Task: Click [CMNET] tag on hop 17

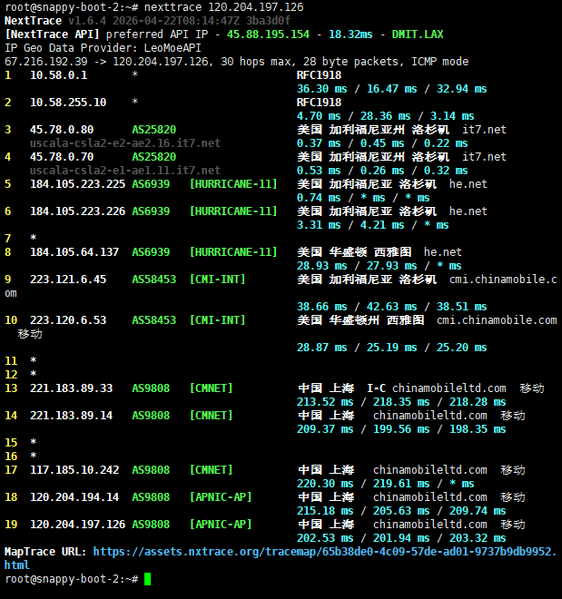Action: pos(211,470)
